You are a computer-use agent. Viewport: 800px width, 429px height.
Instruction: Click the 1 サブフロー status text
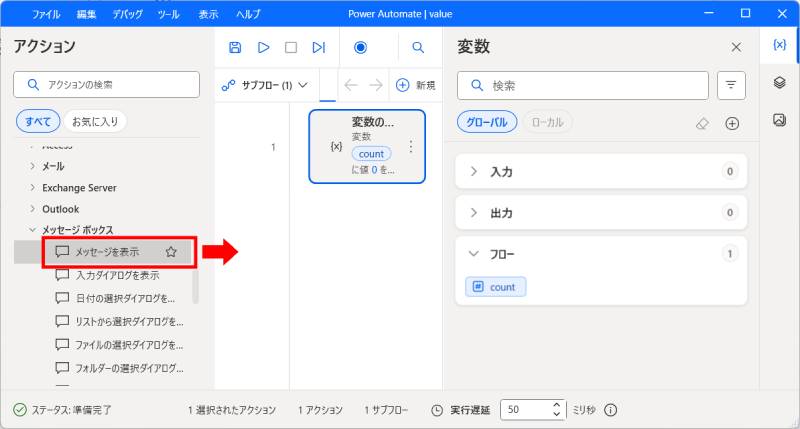coord(386,410)
